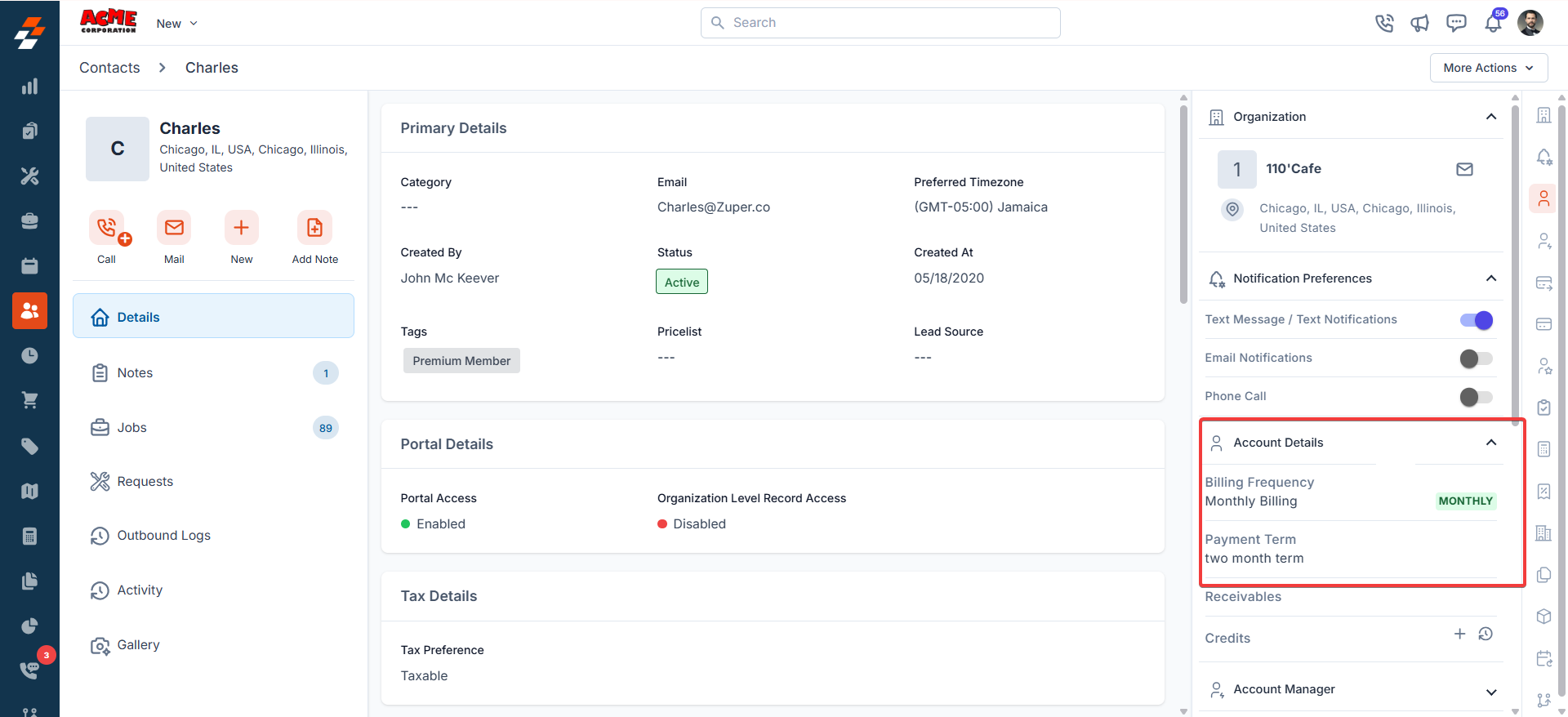Toggle Text Message / Text Notifications switch

[x=1477, y=320]
